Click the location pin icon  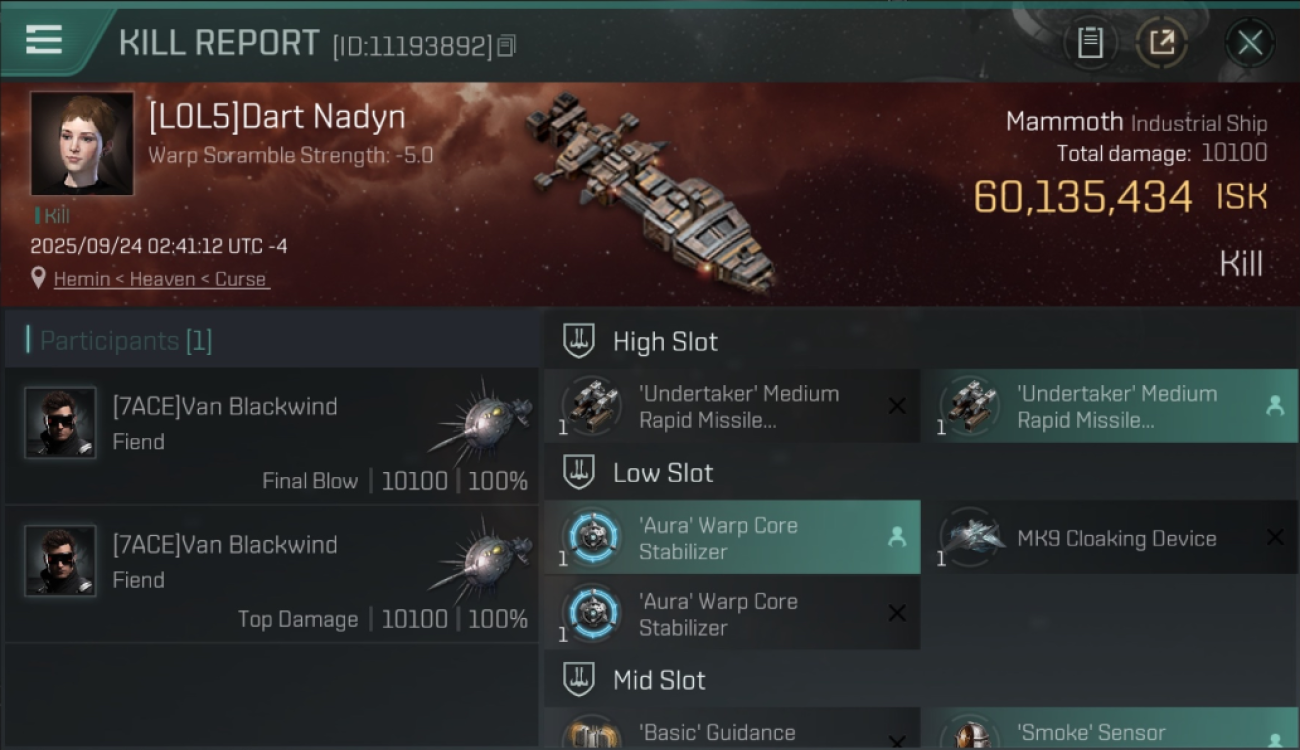click(x=39, y=279)
